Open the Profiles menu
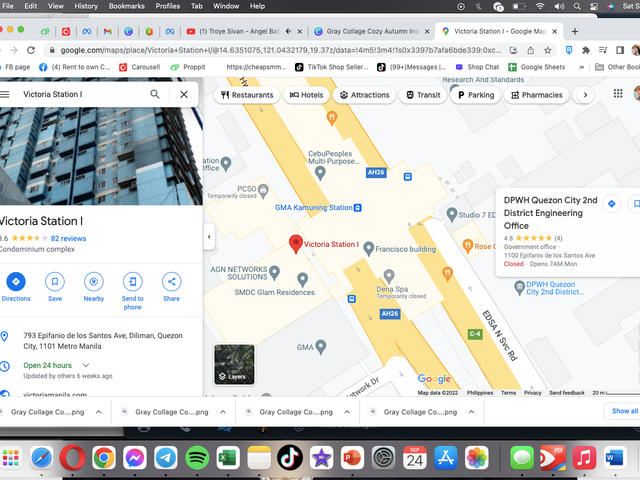The height and width of the screenshot is (480, 640). [x=168, y=6]
